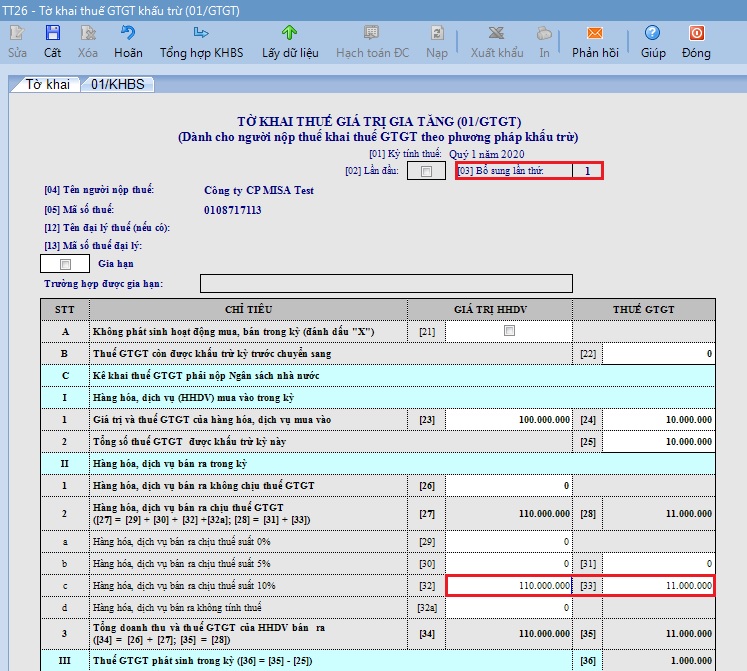
Task: Click the tax code 0108717113
Action: [232, 210]
